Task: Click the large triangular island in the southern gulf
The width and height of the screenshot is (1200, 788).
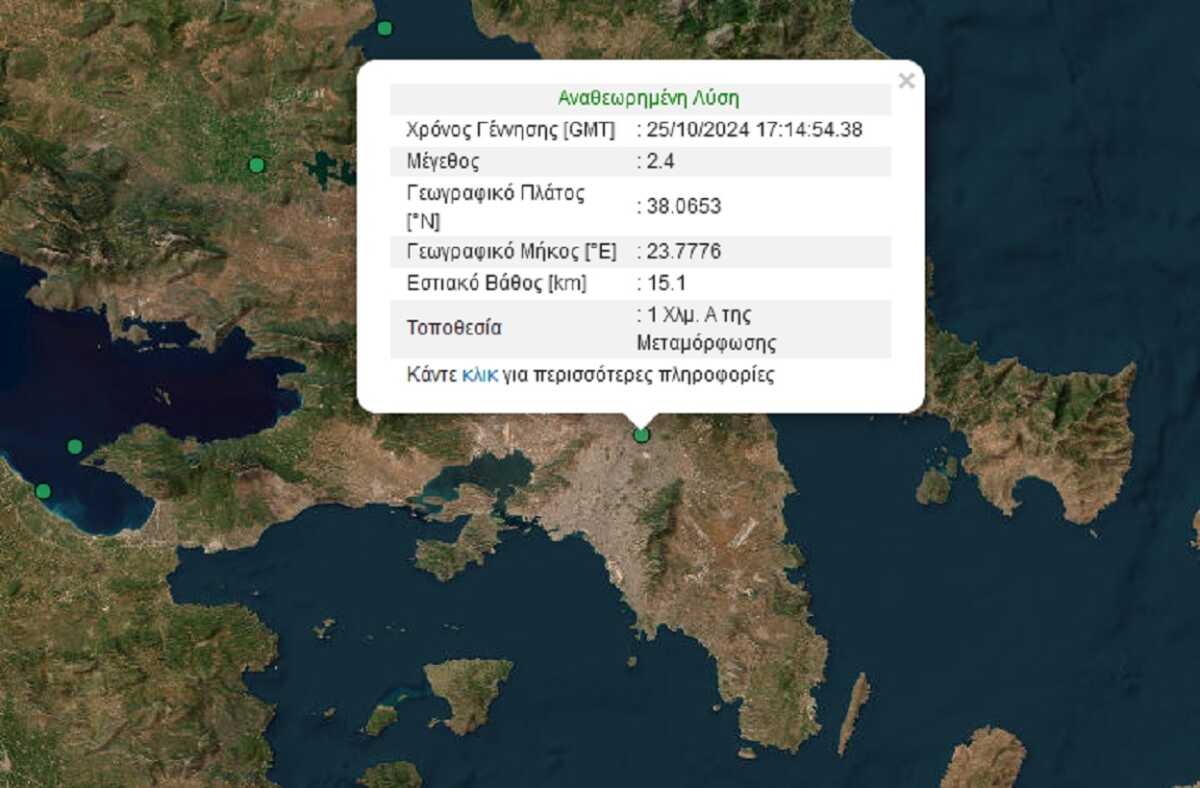Action: (x=468, y=692)
